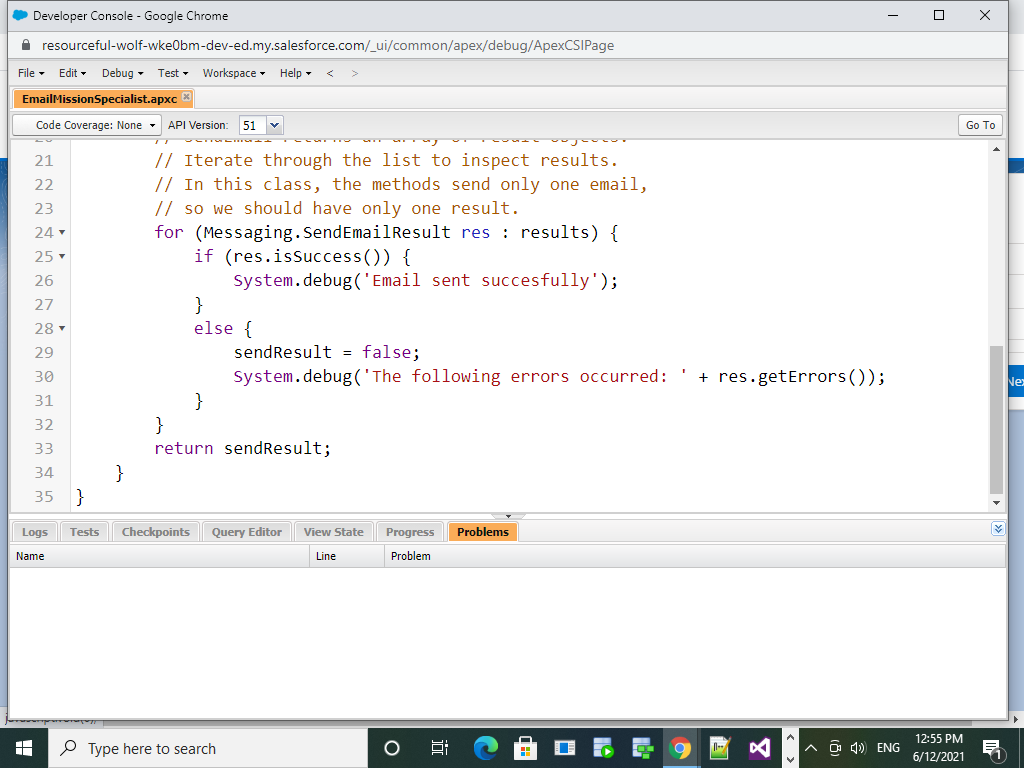Close the EmailMissionSpecialist.apxc tab
Viewport: 1024px width, 768px height.
[185, 98]
